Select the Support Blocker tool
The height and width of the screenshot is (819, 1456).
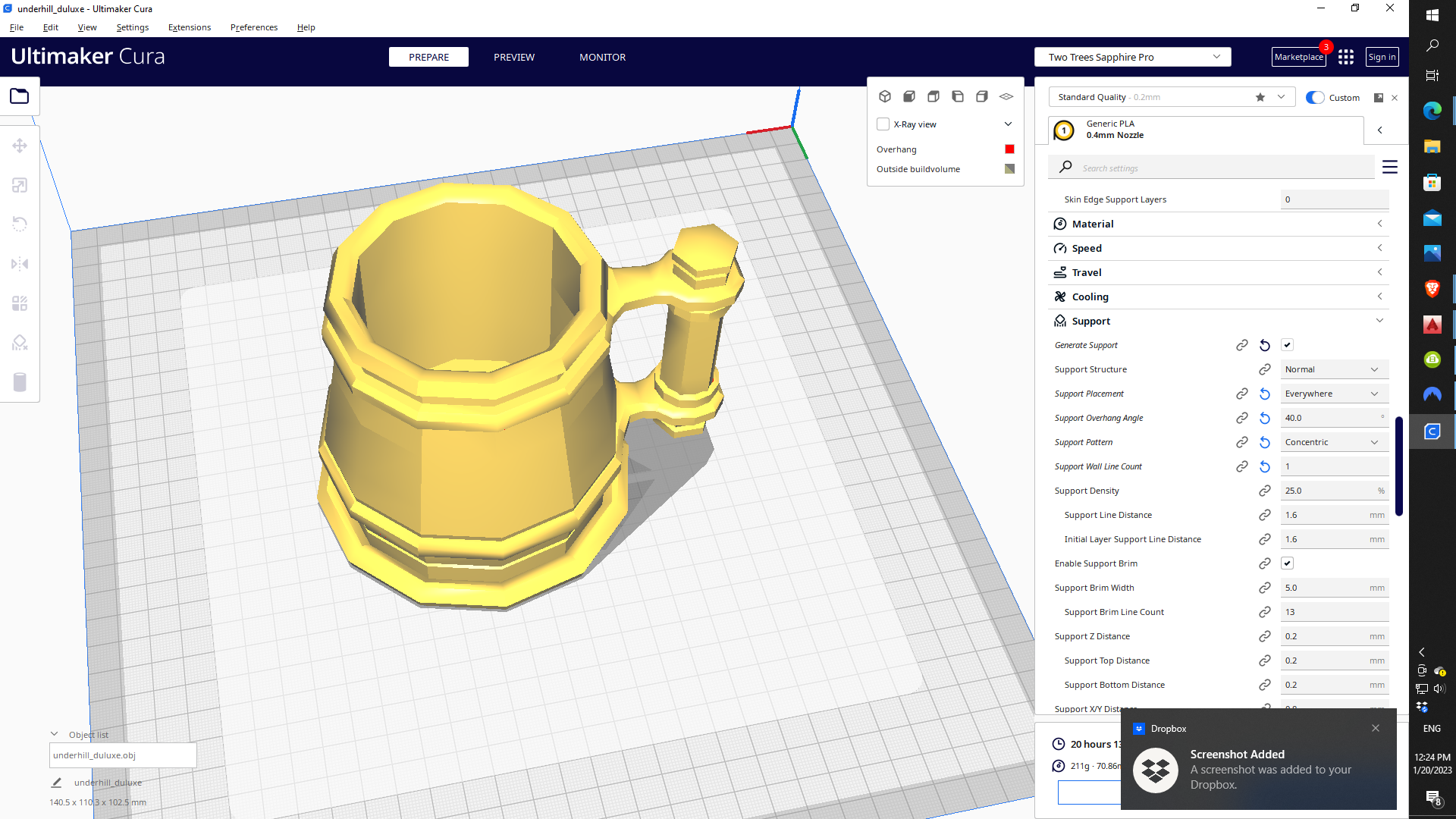pos(20,343)
